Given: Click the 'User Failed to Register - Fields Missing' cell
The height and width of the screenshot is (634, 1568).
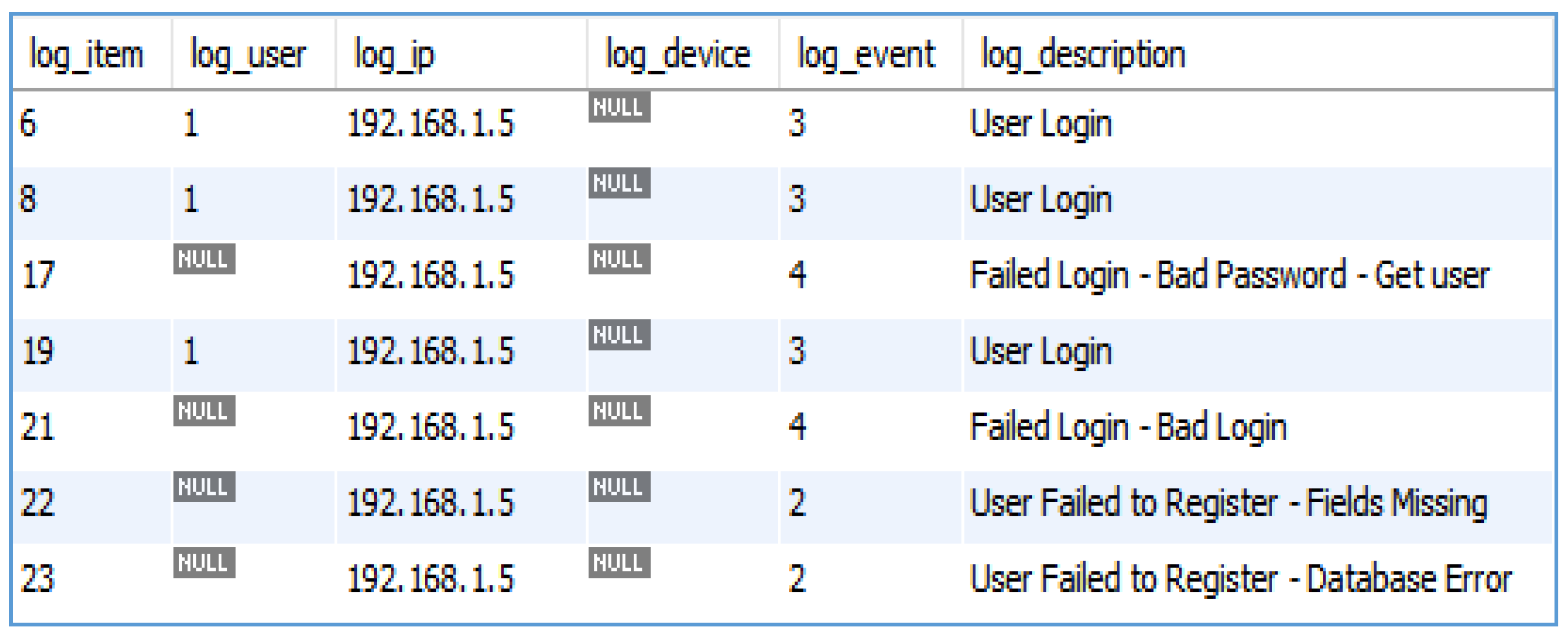Looking at the screenshot, I should [1228, 503].
